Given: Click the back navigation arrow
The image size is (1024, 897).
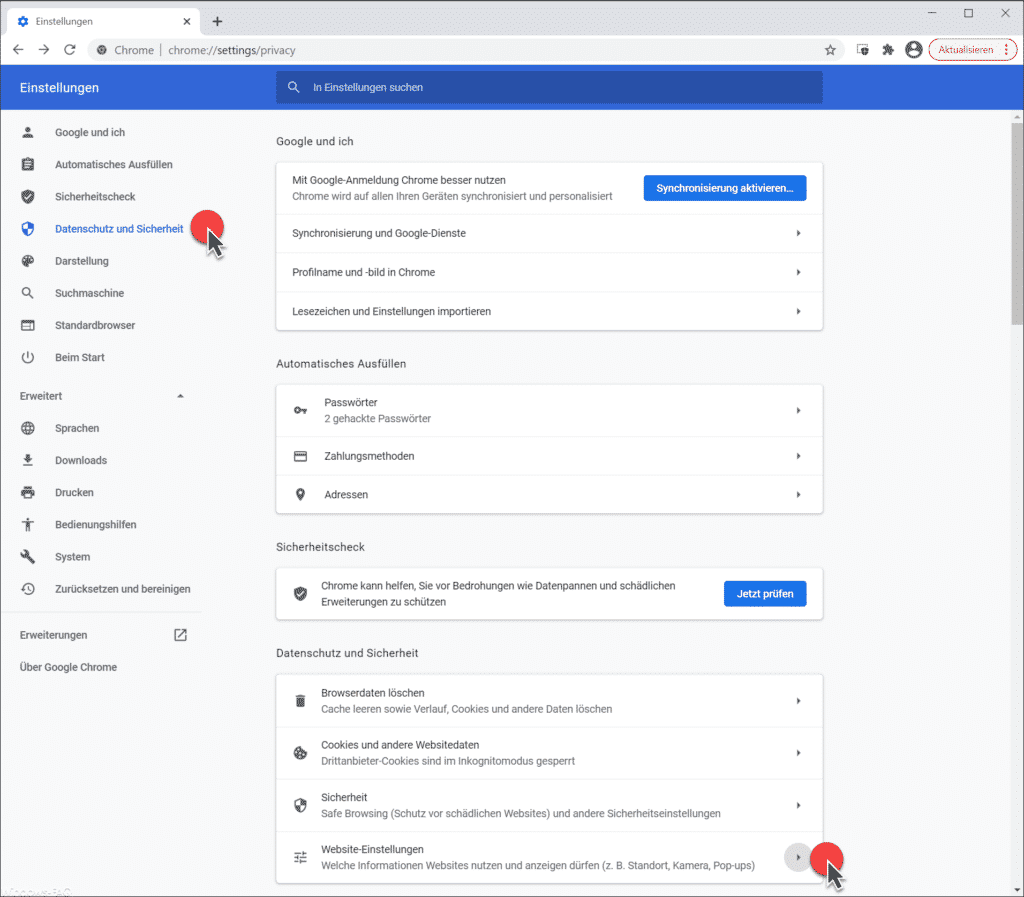Looking at the screenshot, I should tap(18, 50).
